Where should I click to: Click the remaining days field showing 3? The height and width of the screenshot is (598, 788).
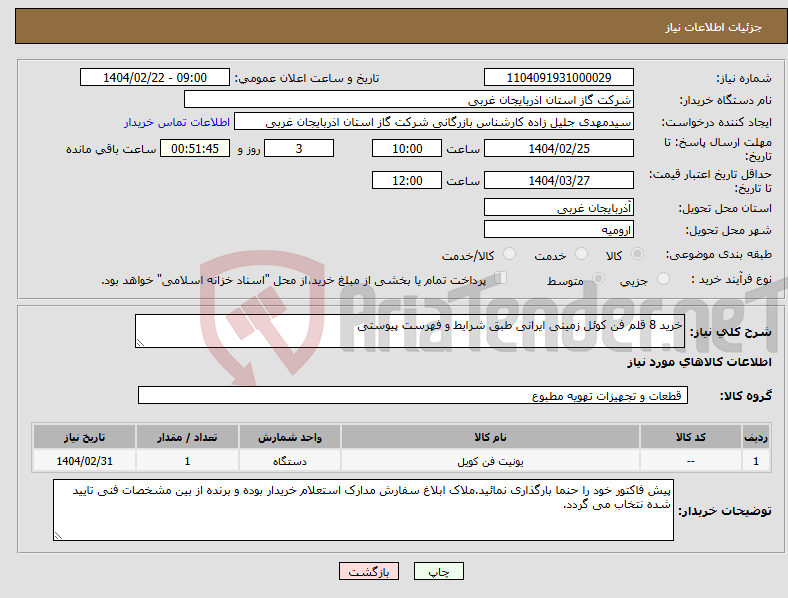[299, 148]
